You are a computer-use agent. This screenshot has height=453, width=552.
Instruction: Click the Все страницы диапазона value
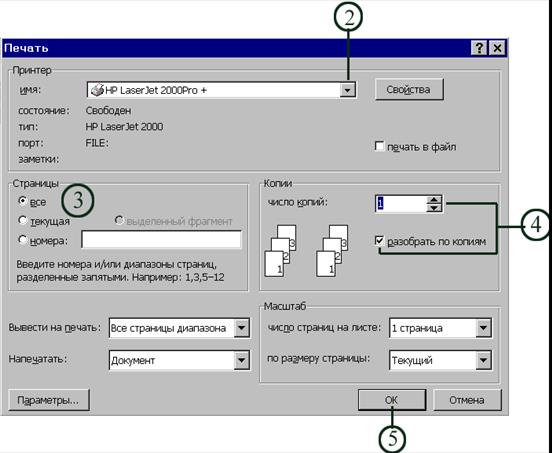pos(168,328)
